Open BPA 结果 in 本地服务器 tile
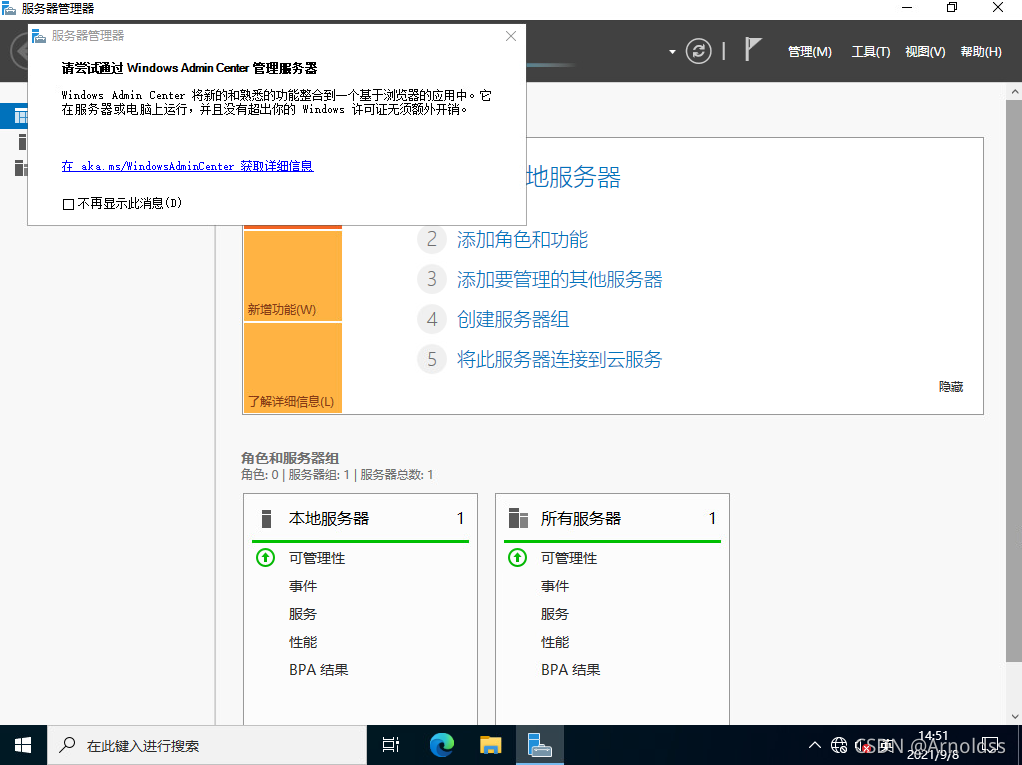This screenshot has height=765, width=1022. click(x=319, y=670)
